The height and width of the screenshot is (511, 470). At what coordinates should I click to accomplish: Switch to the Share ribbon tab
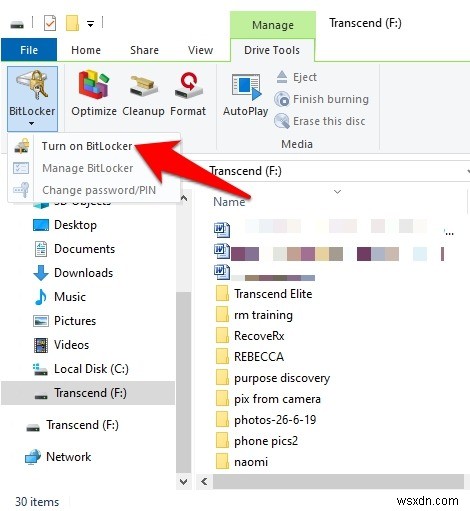144,50
